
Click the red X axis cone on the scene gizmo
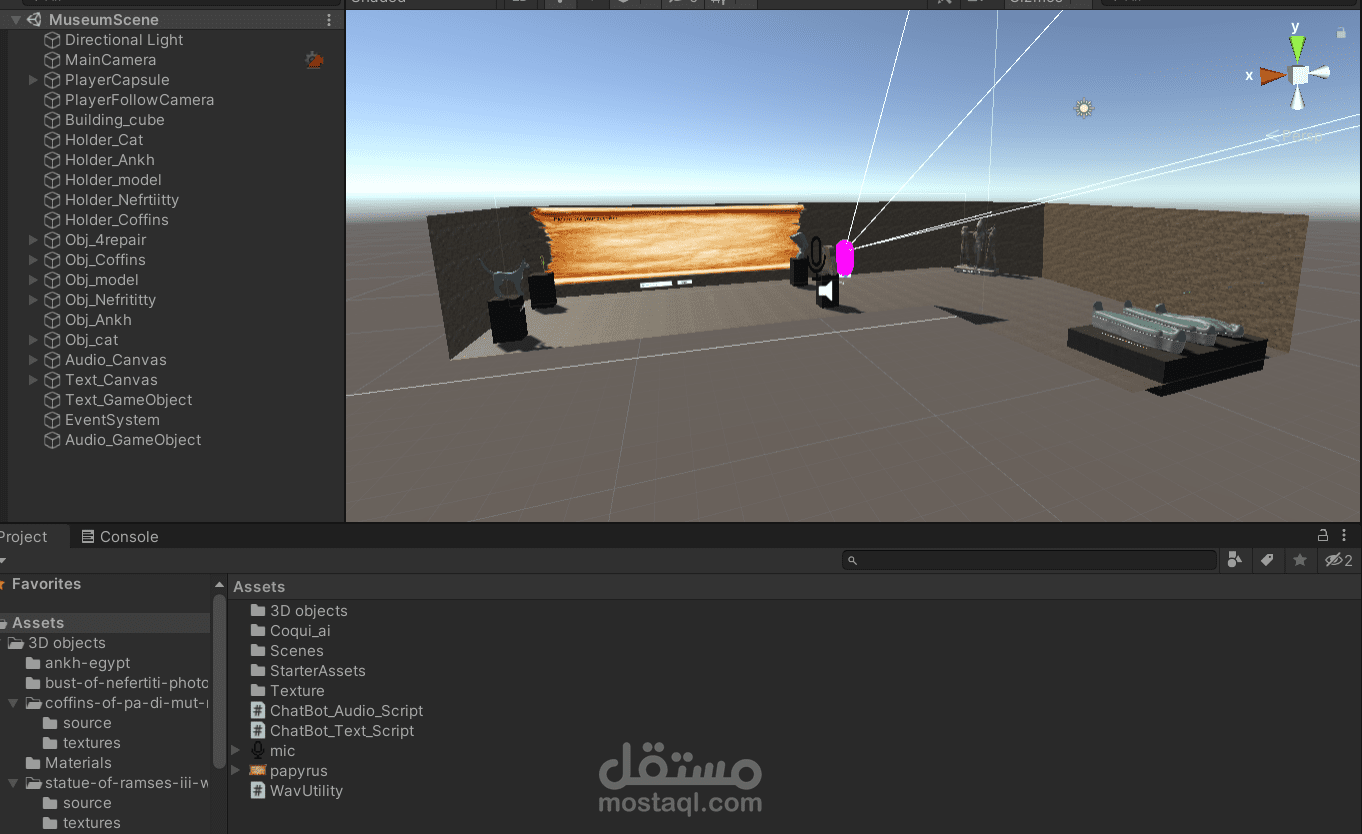1272,75
